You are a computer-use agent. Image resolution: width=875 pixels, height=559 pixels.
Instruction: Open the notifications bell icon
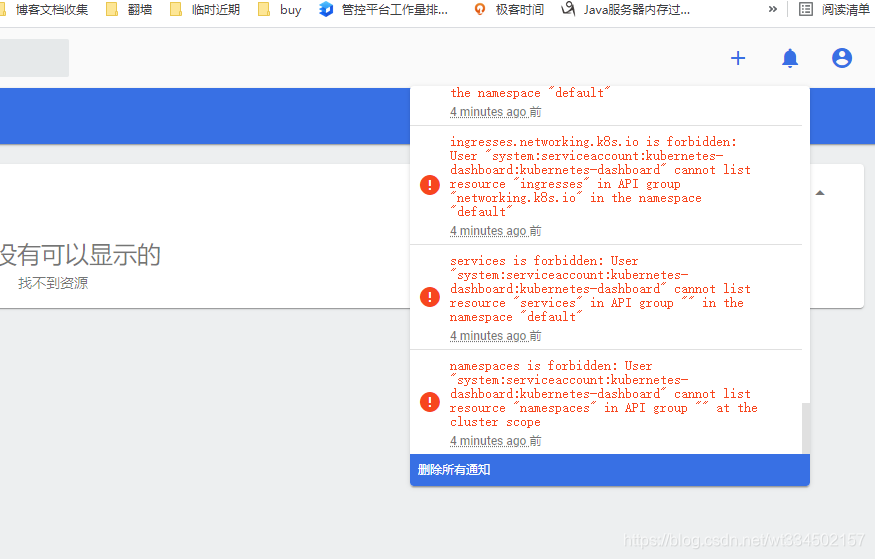[790, 58]
